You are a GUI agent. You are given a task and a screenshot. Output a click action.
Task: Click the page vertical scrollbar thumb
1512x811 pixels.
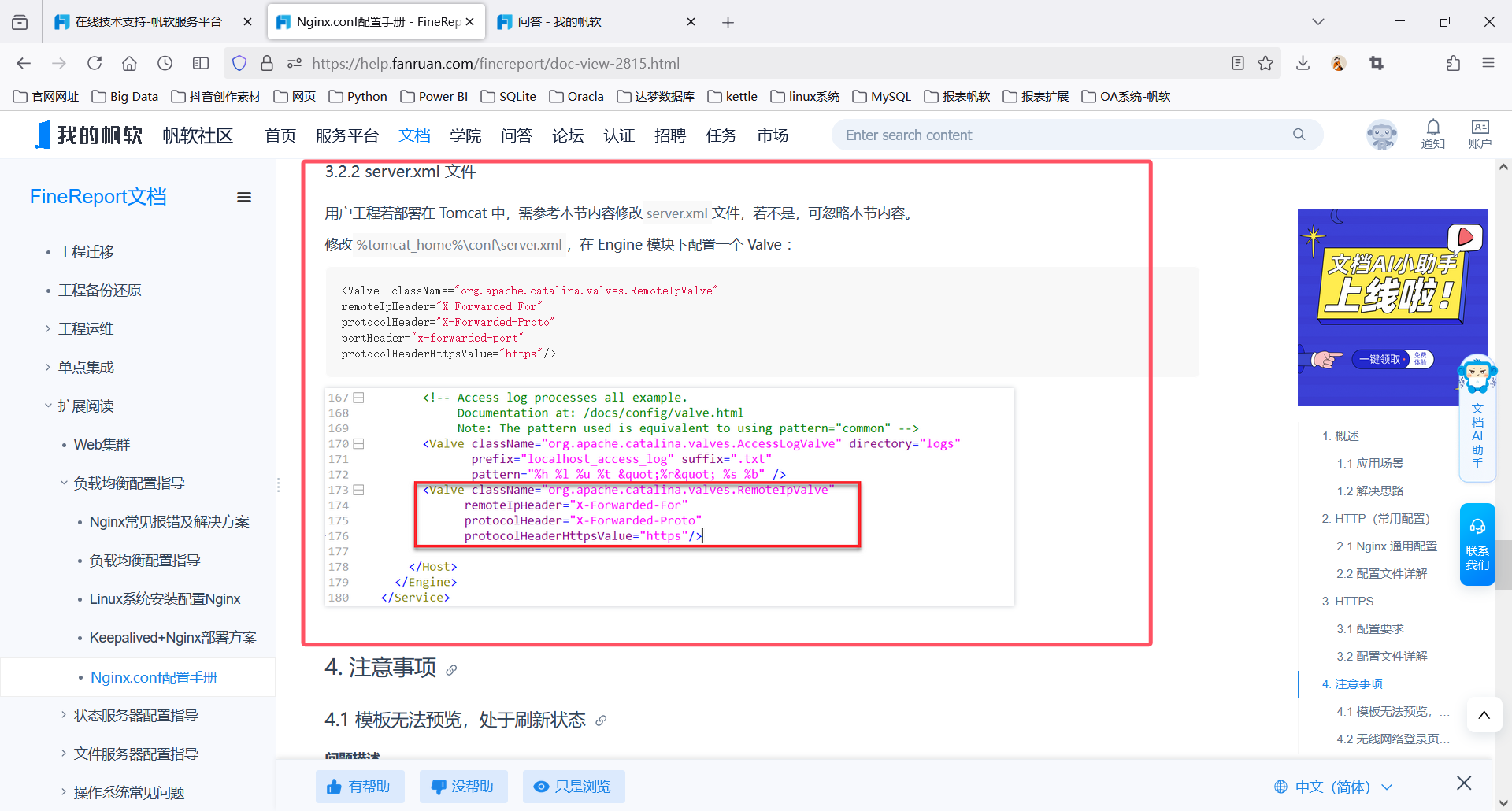point(1503,564)
